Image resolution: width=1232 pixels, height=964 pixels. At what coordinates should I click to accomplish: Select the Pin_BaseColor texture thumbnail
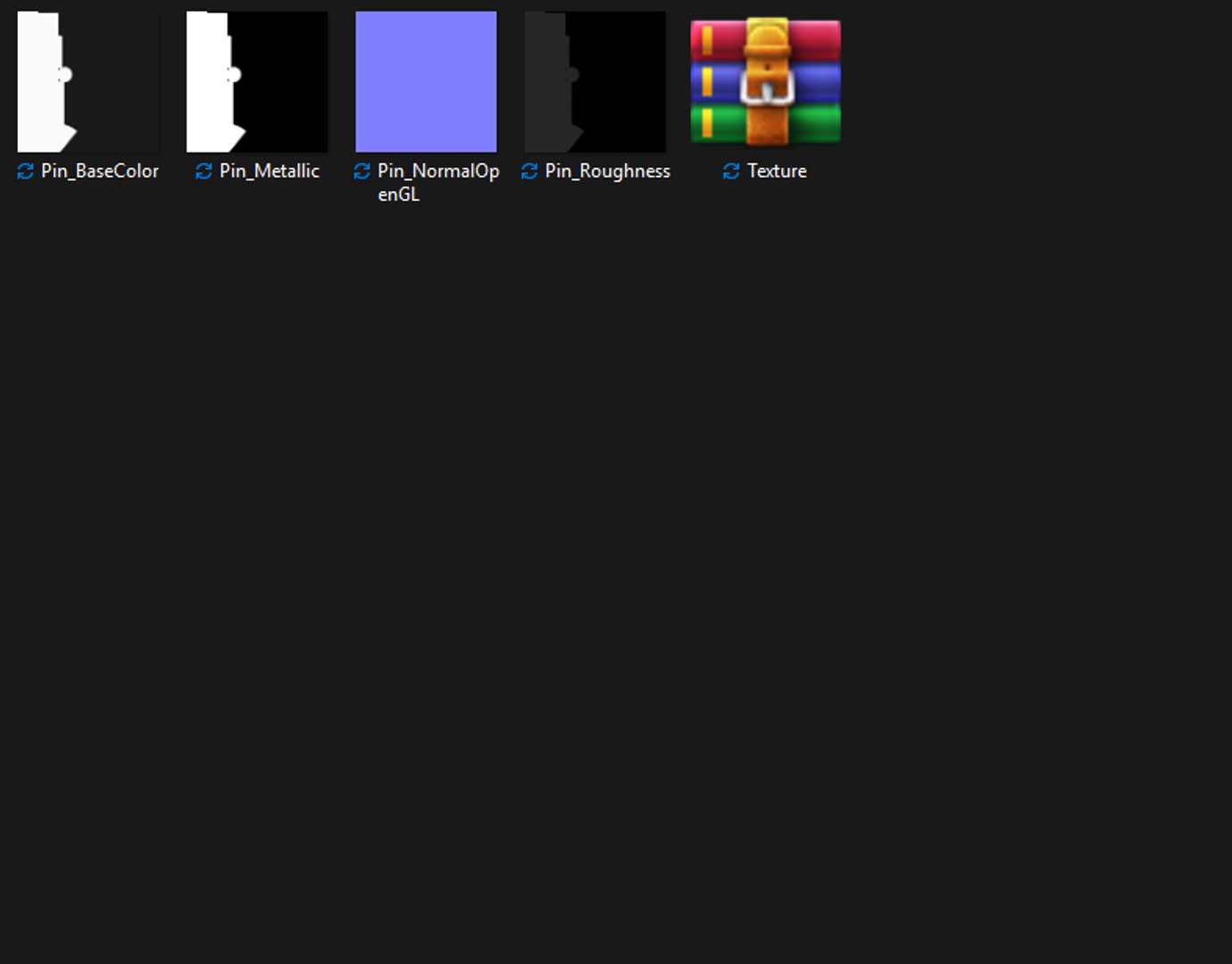click(x=88, y=81)
